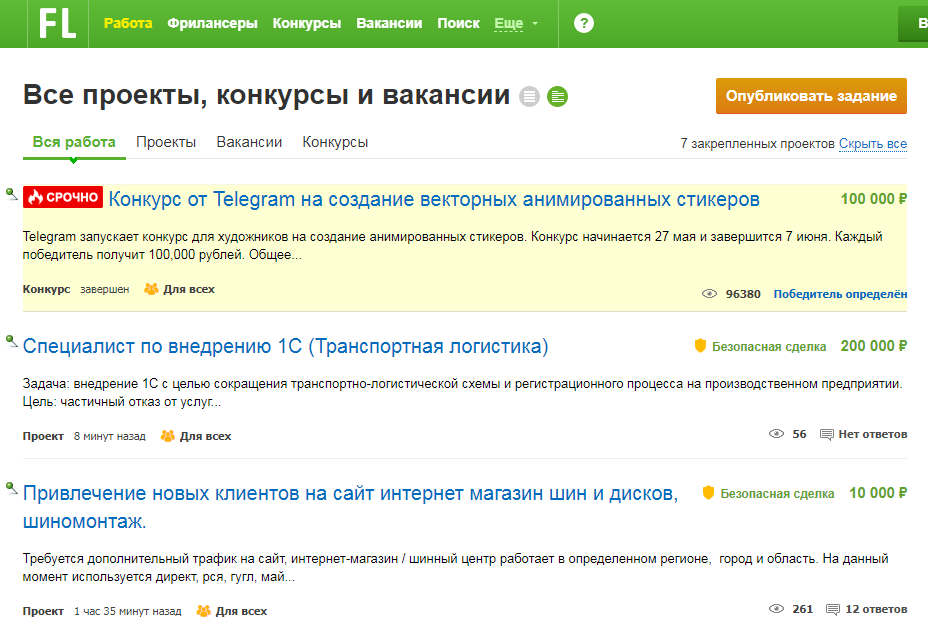928x633 pixels.
Task: Open the Конкурсы menu in the top bar
Action: tap(306, 22)
